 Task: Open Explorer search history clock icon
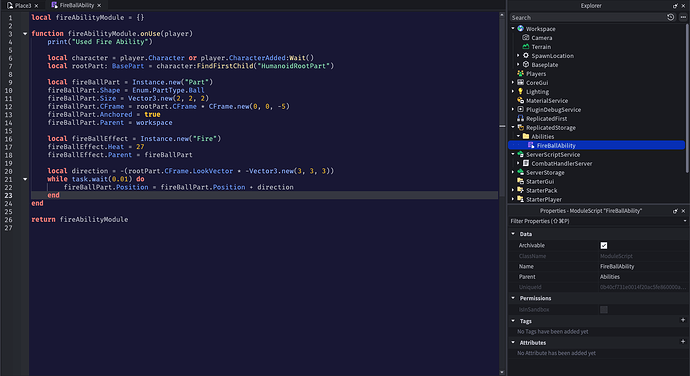[670, 17]
